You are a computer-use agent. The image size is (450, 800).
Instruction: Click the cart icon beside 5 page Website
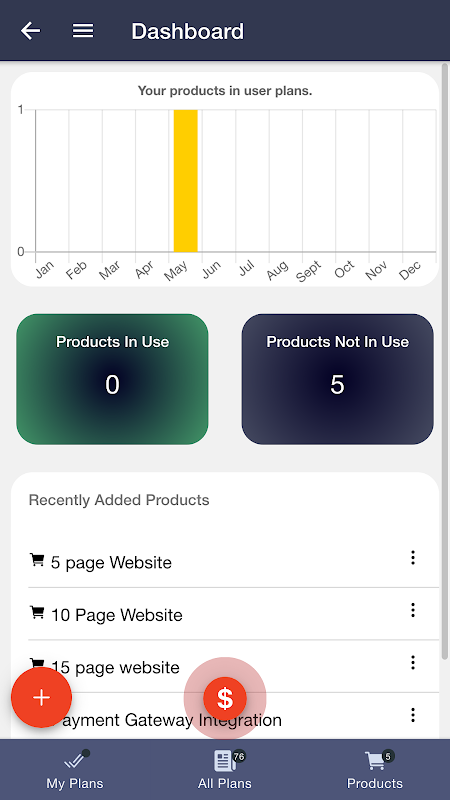(x=37, y=560)
